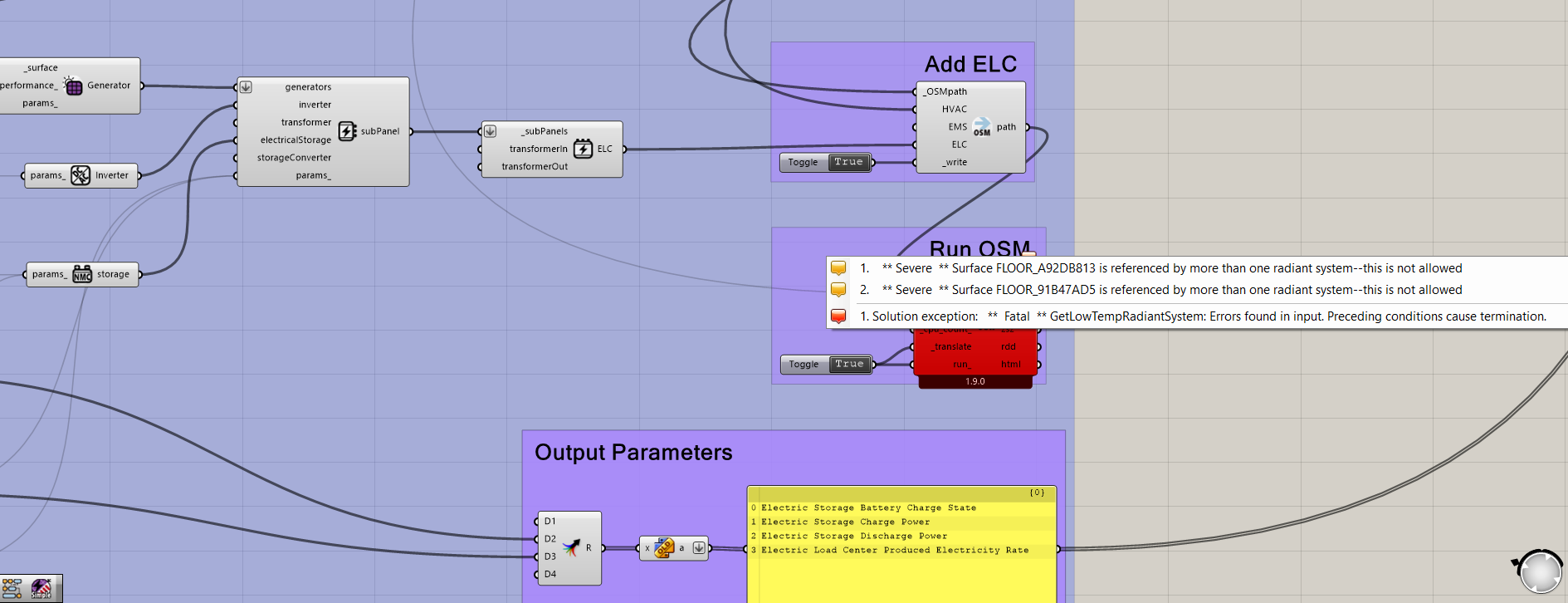Click the yellow OLD tag component icon
This screenshot has height=603, width=1568.
coord(664,547)
